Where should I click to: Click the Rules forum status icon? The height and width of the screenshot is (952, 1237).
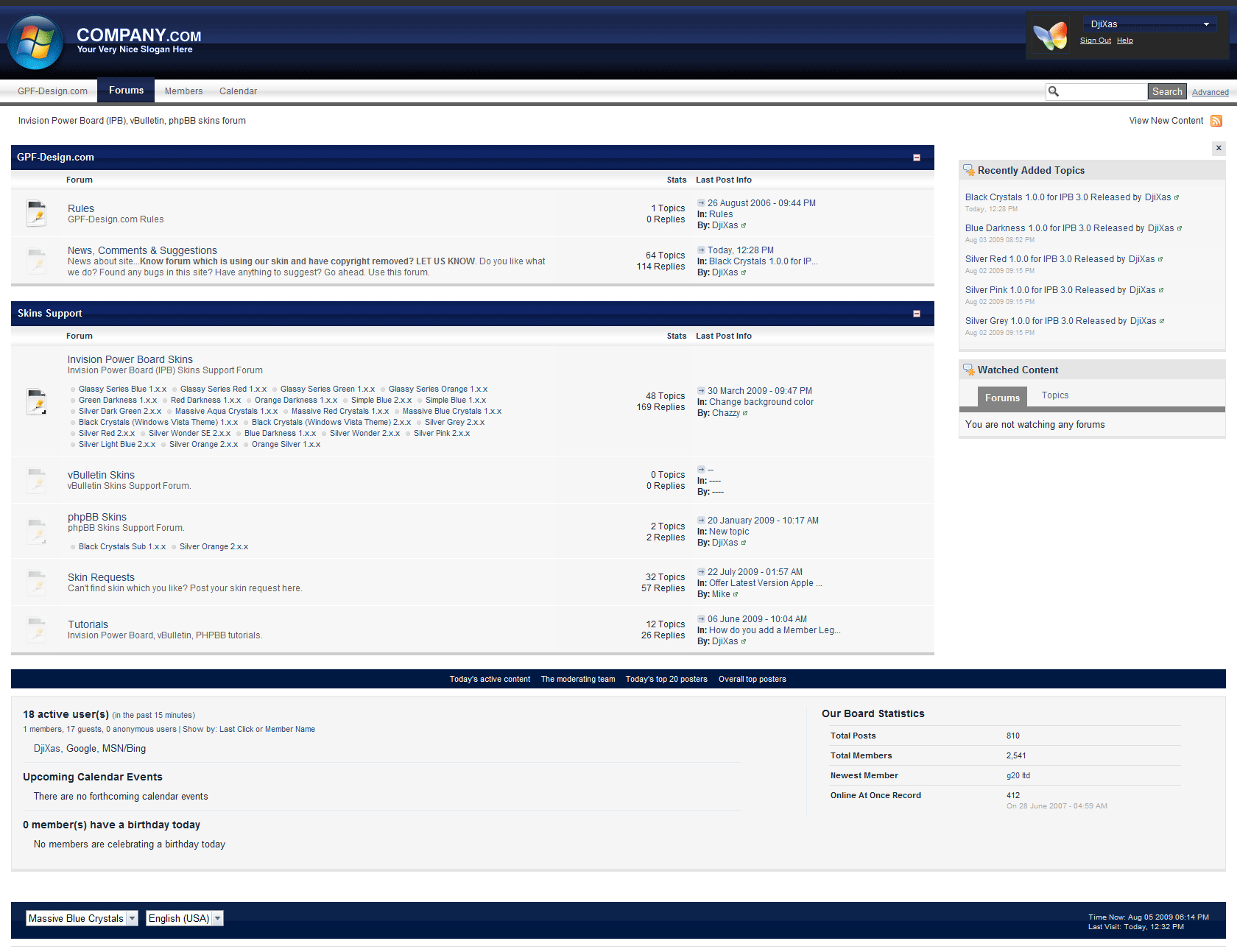click(x=36, y=214)
